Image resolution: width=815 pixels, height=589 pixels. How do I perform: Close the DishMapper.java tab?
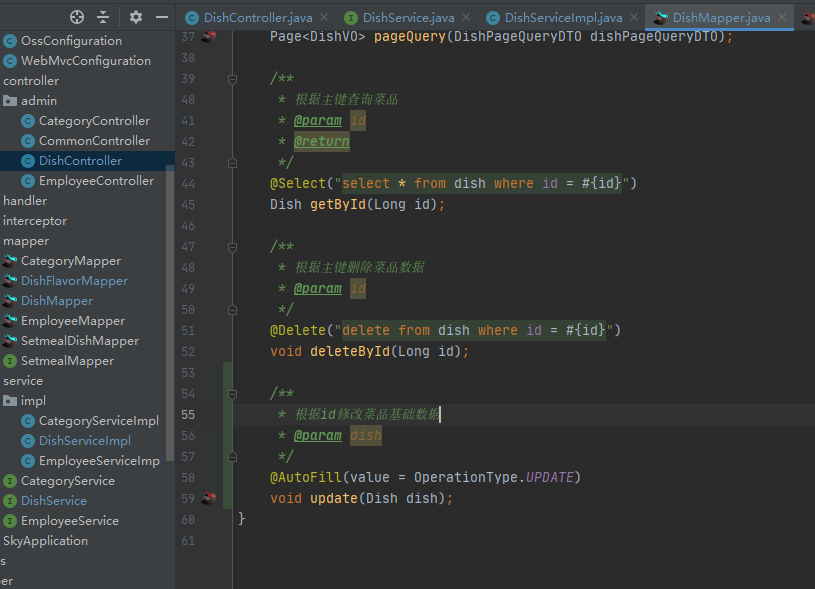pyautogui.click(x=783, y=18)
